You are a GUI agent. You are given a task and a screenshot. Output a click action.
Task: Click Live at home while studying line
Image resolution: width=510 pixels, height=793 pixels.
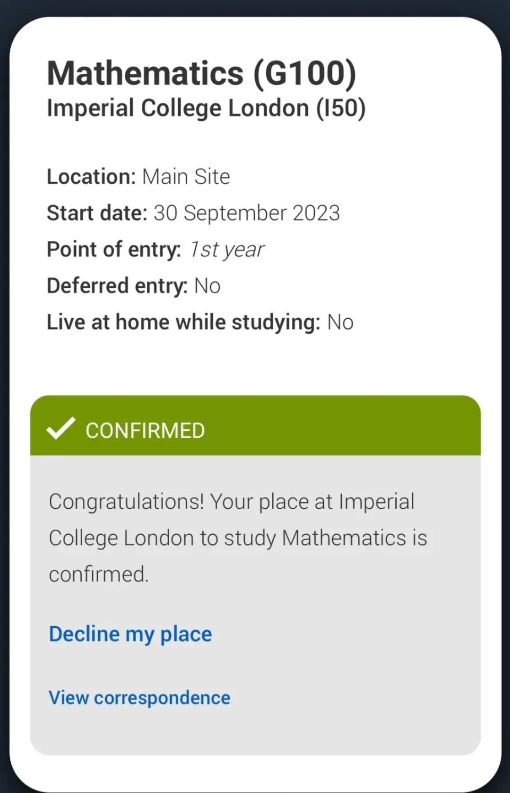click(x=200, y=323)
